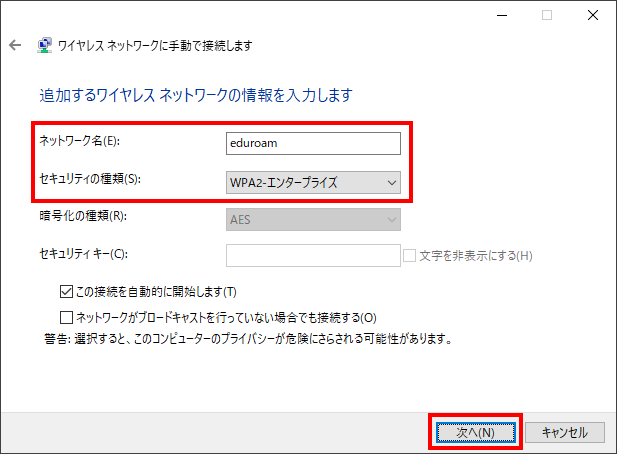
Task: Click the back arrow icon
Action: 15,45
